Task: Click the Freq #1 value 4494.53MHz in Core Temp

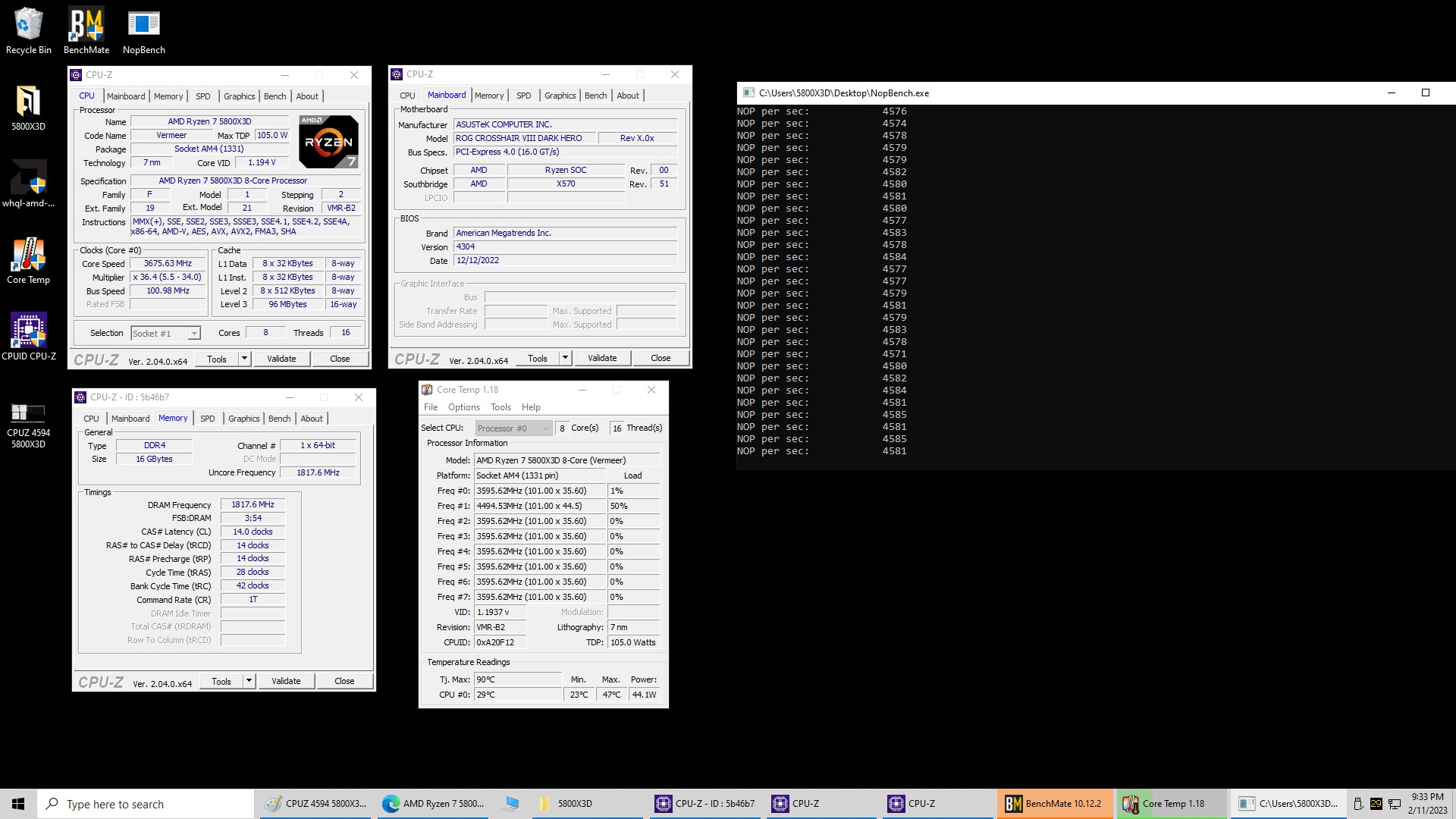Action: pos(540,506)
